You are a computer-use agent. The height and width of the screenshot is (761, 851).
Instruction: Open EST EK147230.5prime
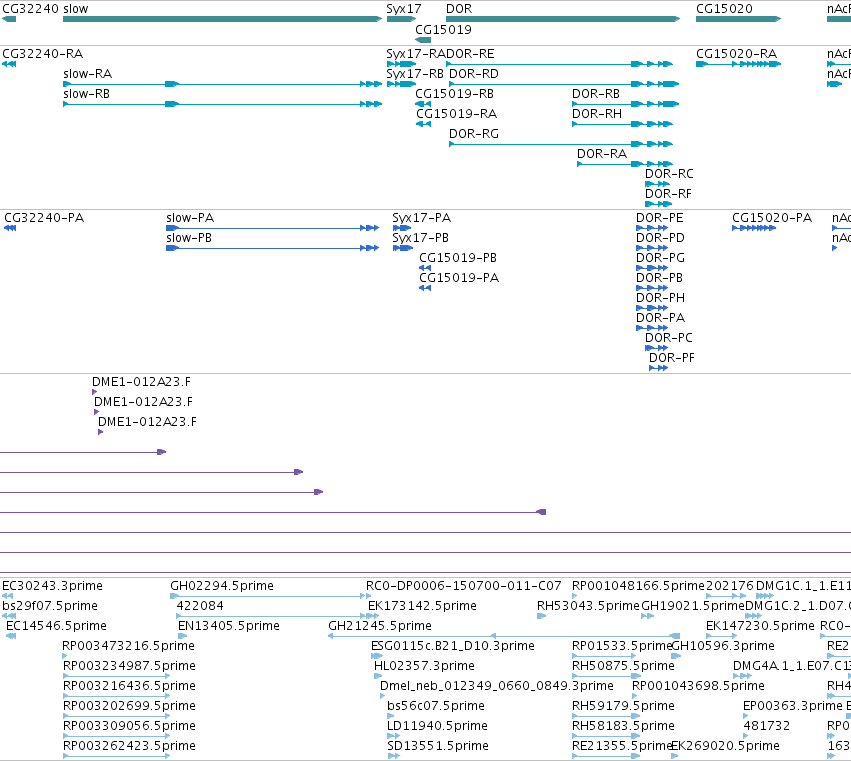(760, 626)
